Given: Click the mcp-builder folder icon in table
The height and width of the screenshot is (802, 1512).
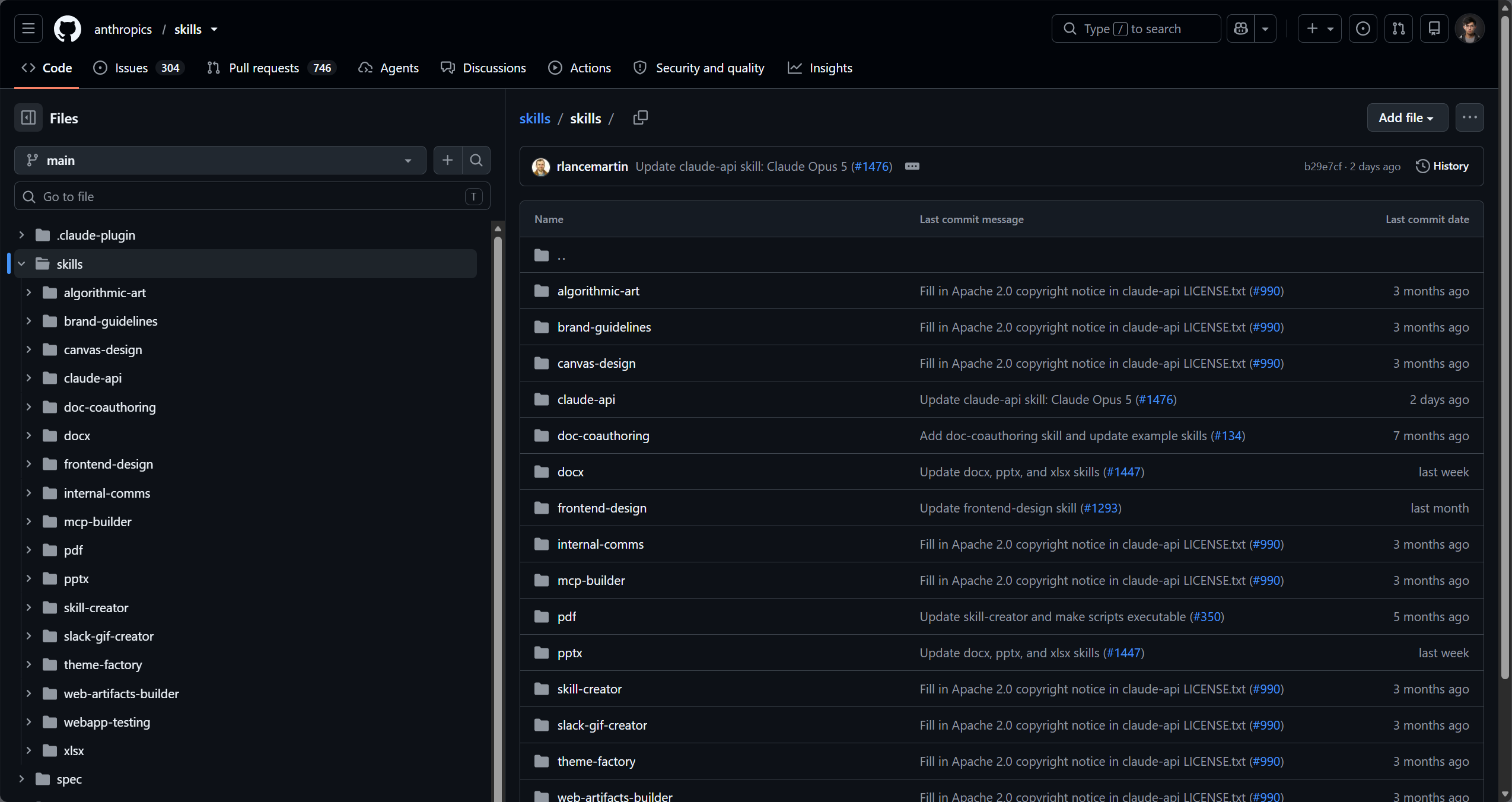Looking at the screenshot, I should pos(542,580).
